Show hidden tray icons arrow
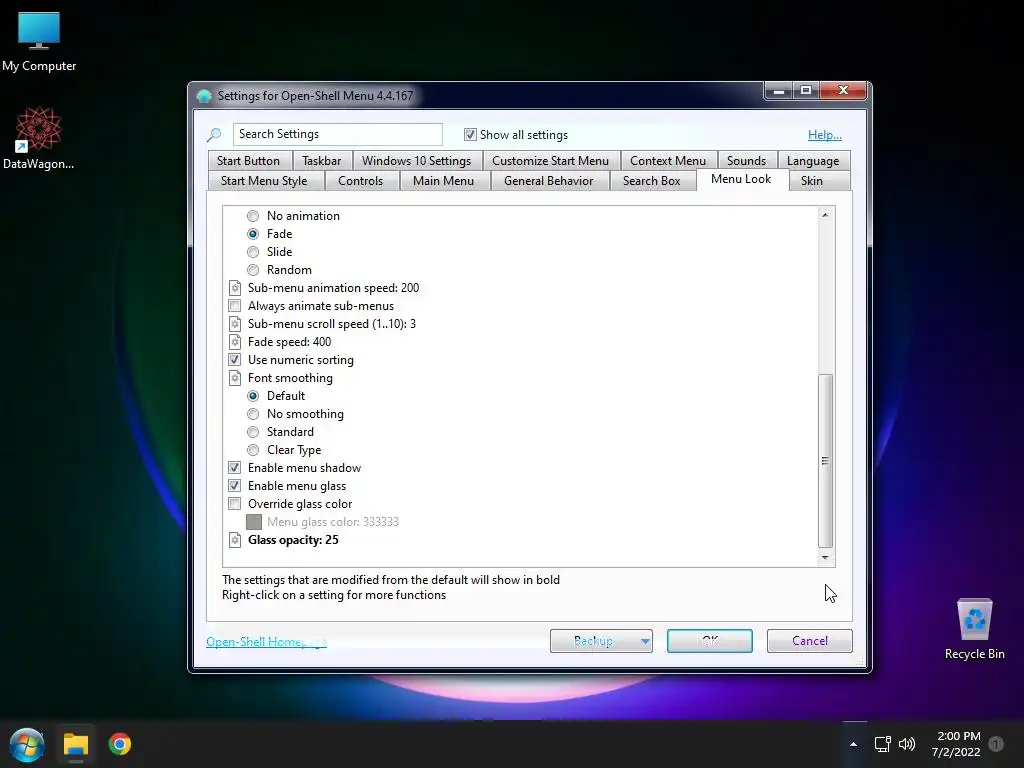The height and width of the screenshot is (768, 1024). (853, 744)
